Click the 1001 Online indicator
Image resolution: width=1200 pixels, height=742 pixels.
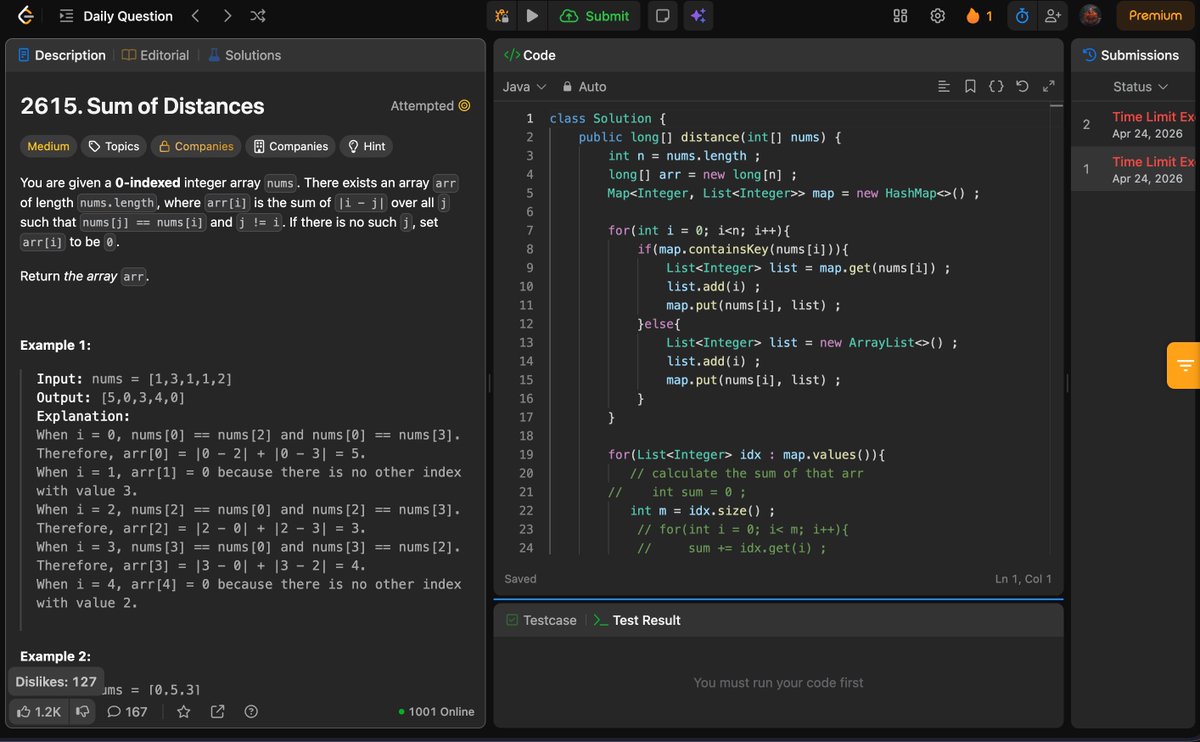[436, 712]
